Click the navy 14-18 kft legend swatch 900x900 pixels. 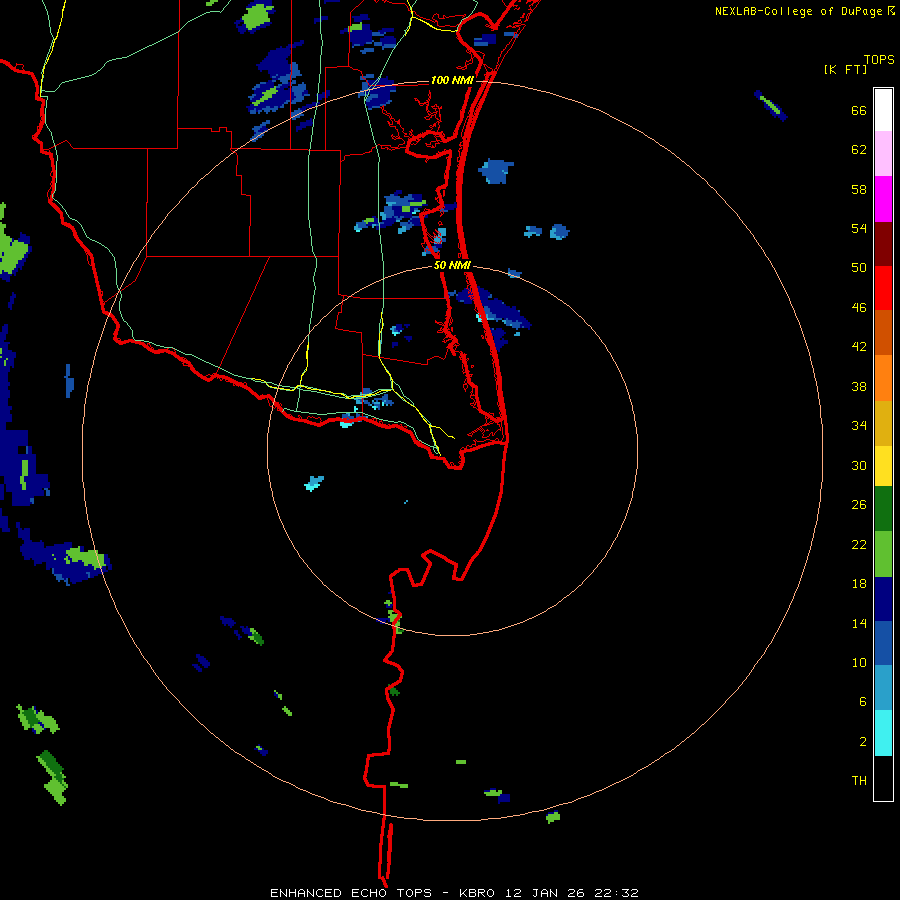pos(883,599)
